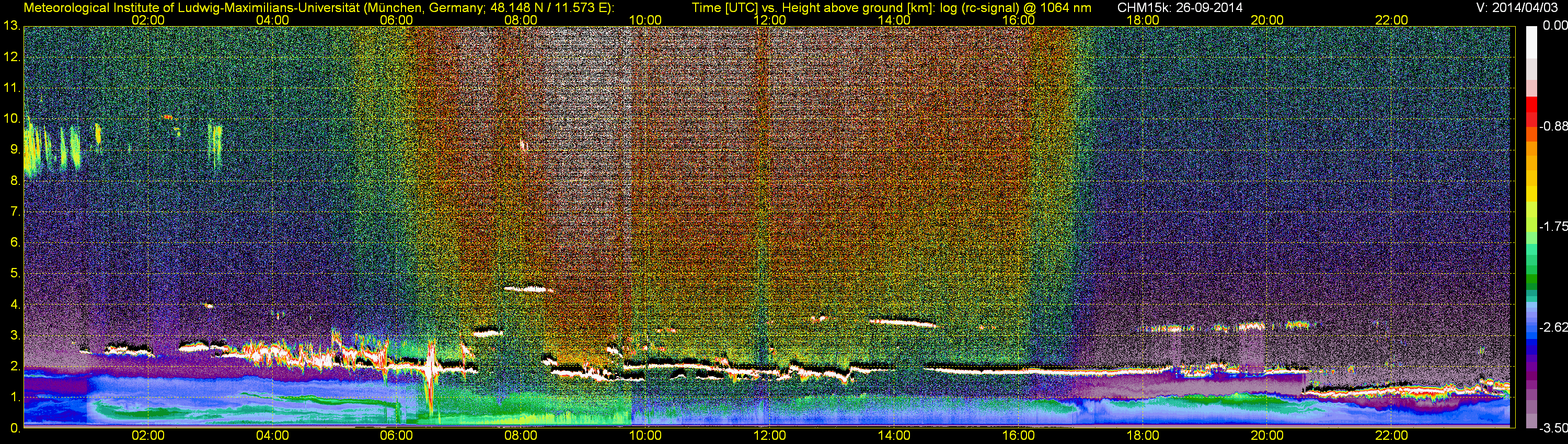The width and height of the screenshot is (1568, 444).
Task: Click the white cloud layer at 4.5 km near 08:00
Action: click(x=527, y=289)
